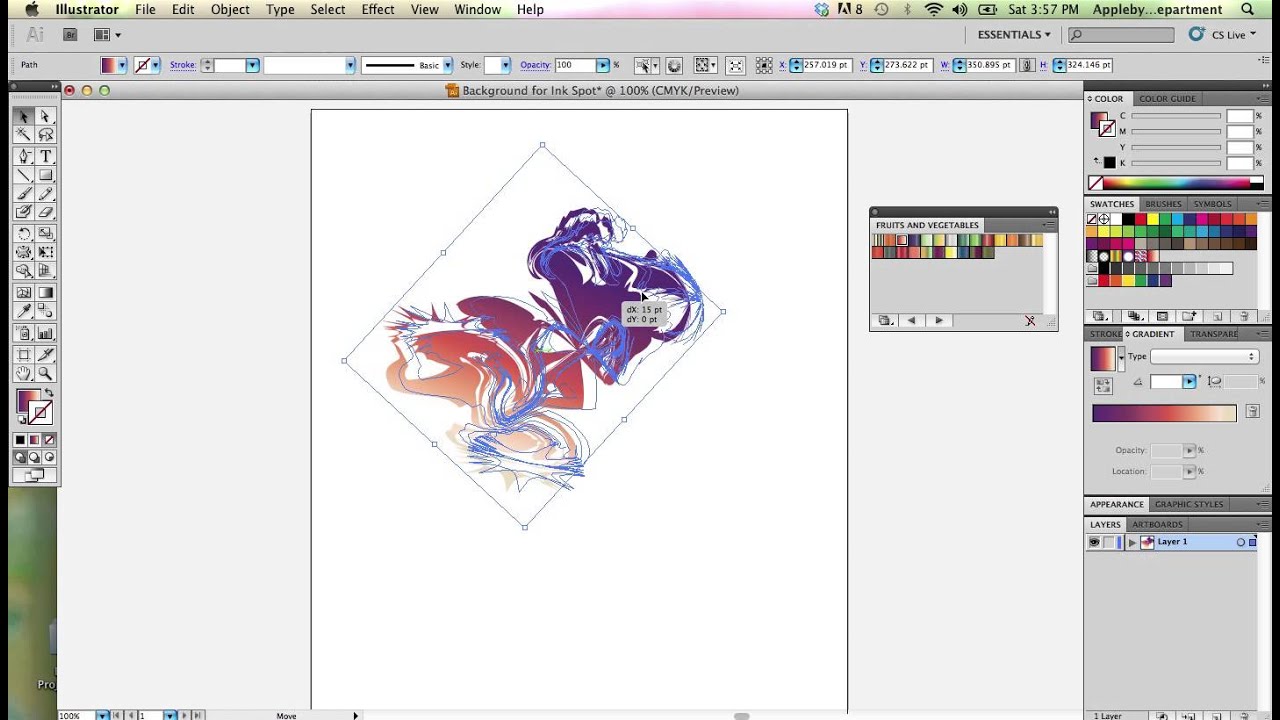Select the Zoom magnifier tool

tap(45, 373)
